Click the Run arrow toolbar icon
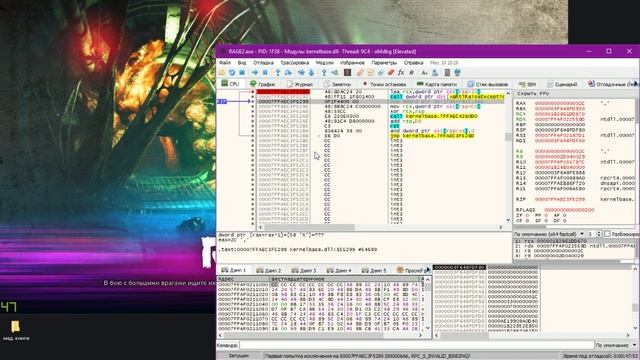Image resolution: width=640 pixels, height=360 pixels. tap(255, 73)
